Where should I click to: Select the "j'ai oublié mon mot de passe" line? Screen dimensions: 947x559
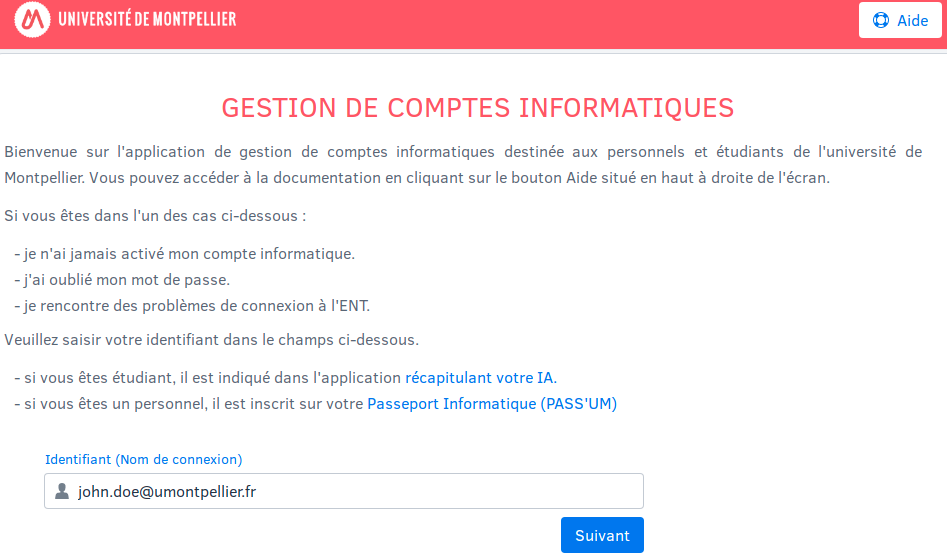coord(127,280)
